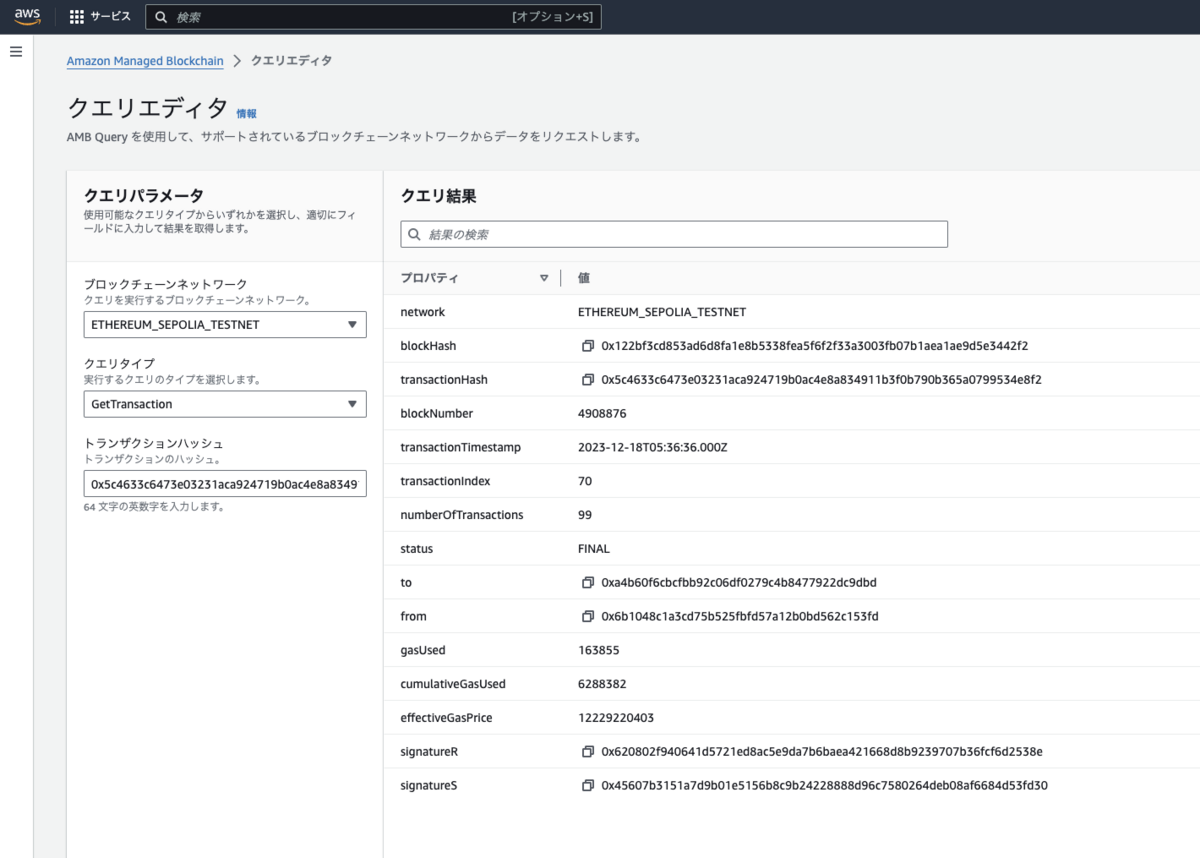Click the クエリエディタ breadcrumb text
The height and width of the screenshot is (858, 1200).
click(291, 61)
